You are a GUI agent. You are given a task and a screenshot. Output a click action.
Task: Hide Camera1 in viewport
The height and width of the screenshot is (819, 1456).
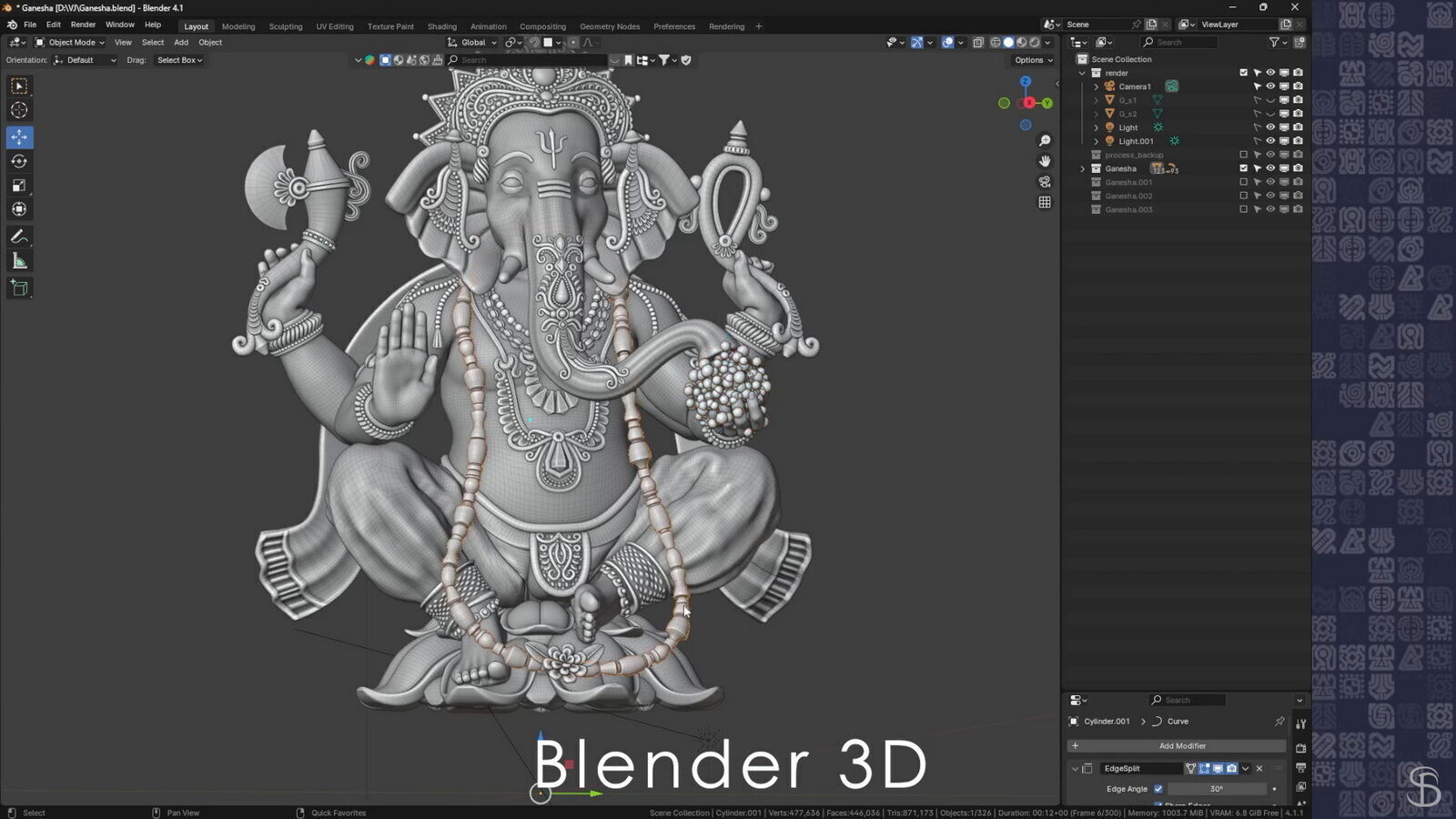(x=1270, y=86)
